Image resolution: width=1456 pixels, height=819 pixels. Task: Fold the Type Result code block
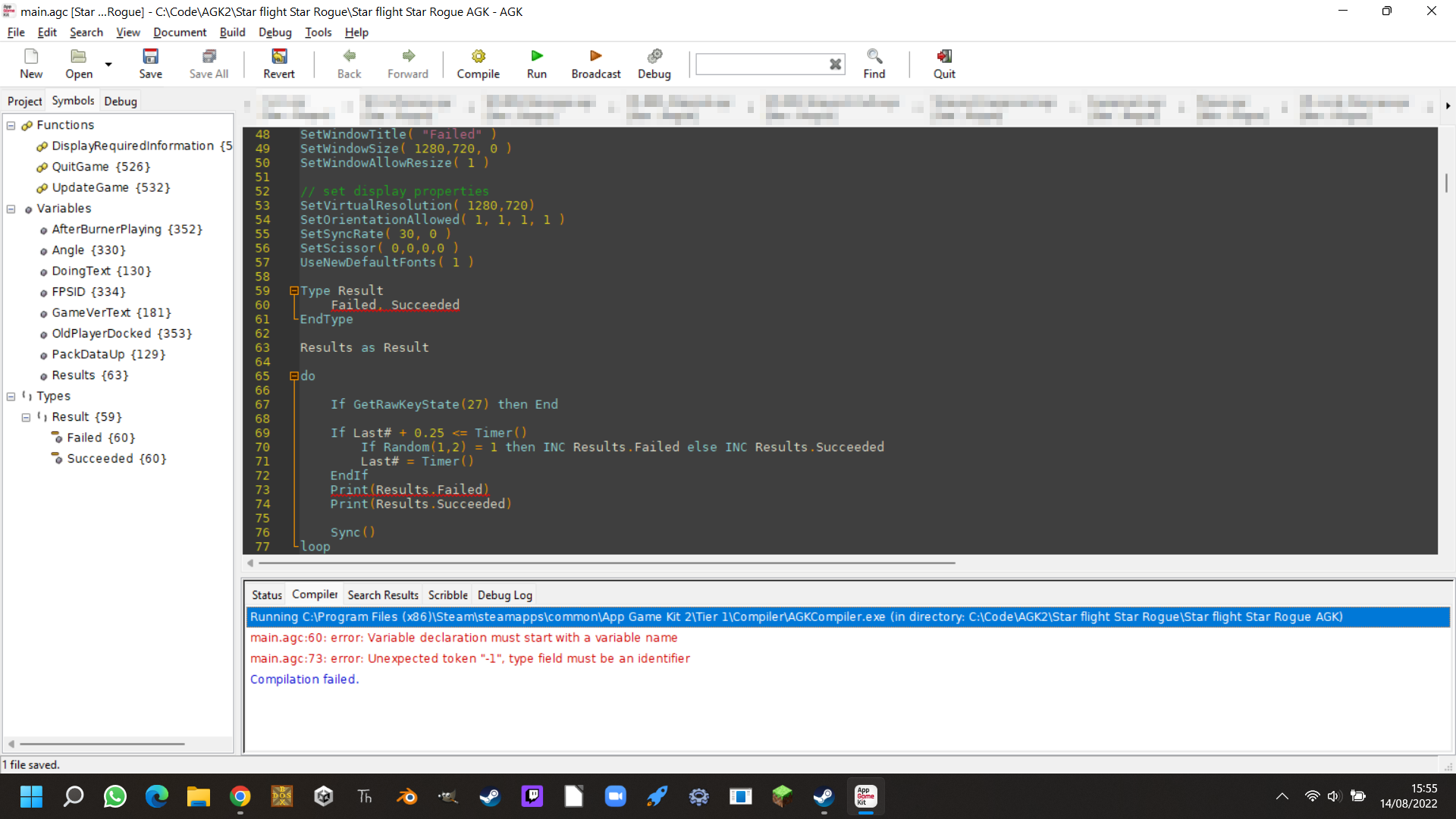(294, 290)
